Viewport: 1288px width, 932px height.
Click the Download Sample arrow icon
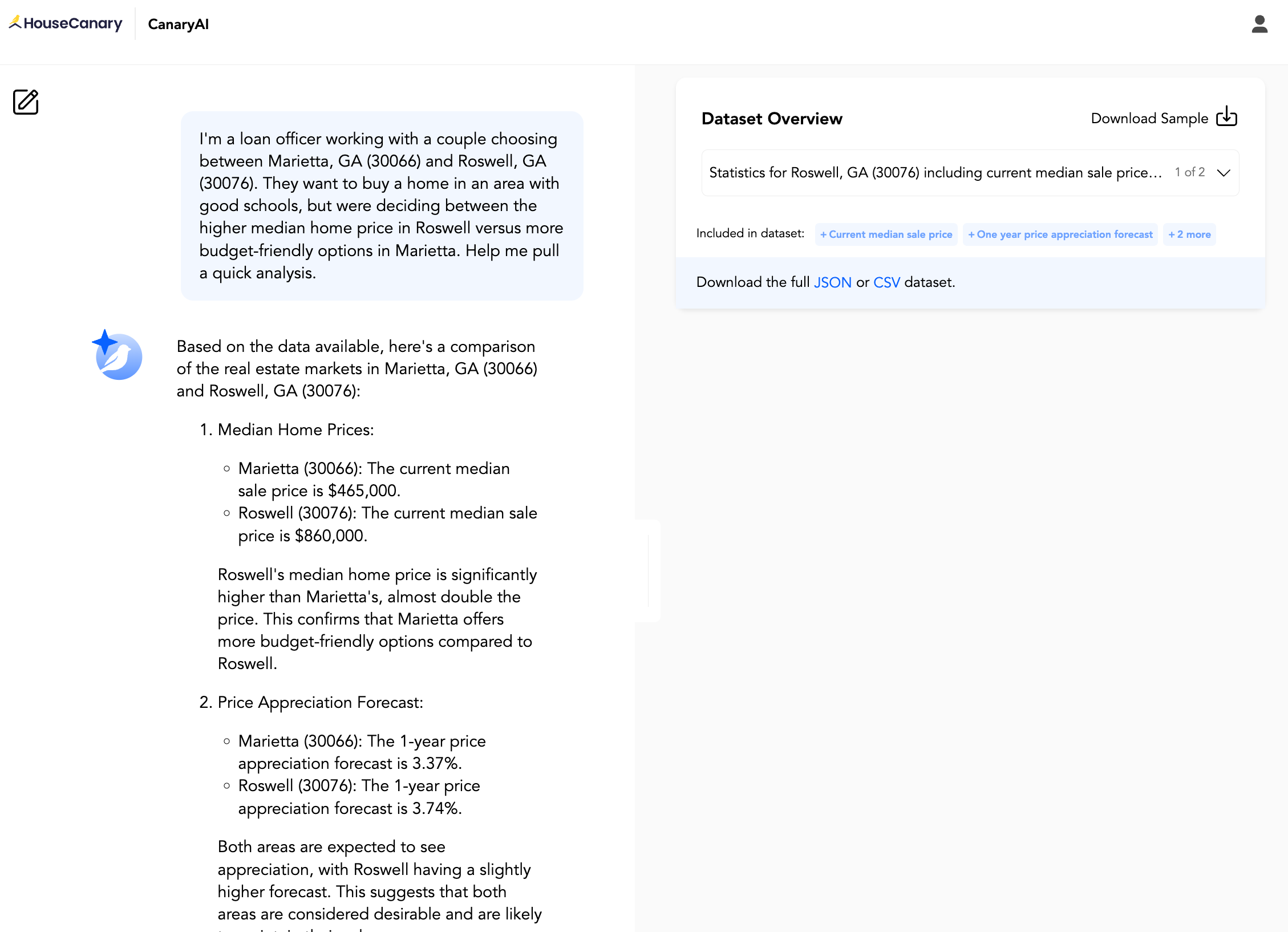point(1226,116)
